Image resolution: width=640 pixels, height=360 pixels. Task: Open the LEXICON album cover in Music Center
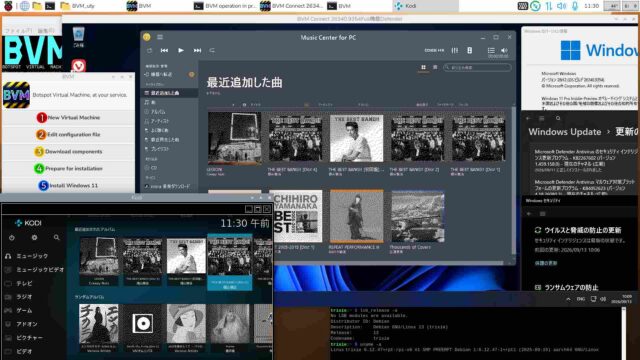click(234, 138)
